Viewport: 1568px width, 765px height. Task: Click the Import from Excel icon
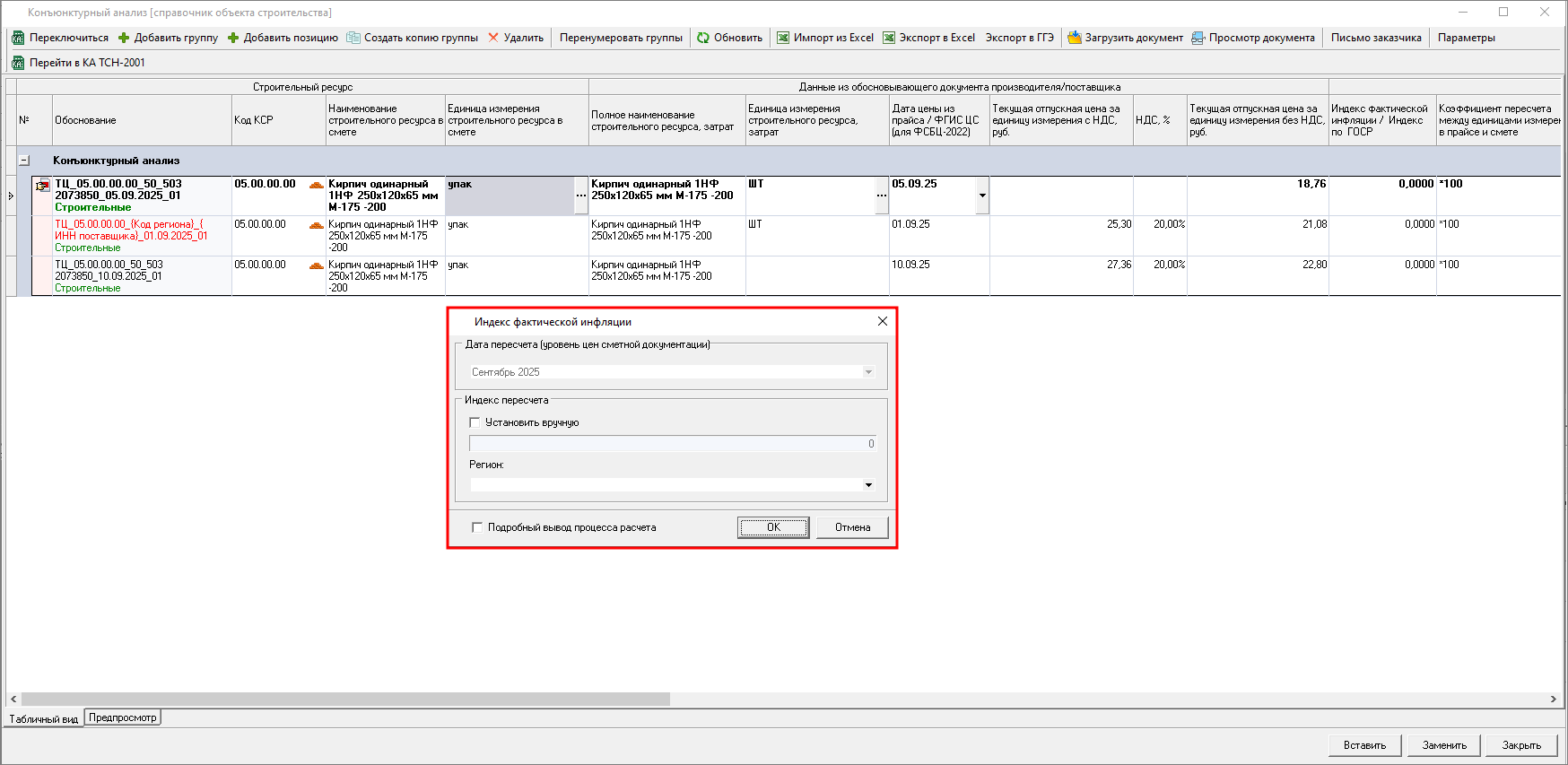(783, 38)
